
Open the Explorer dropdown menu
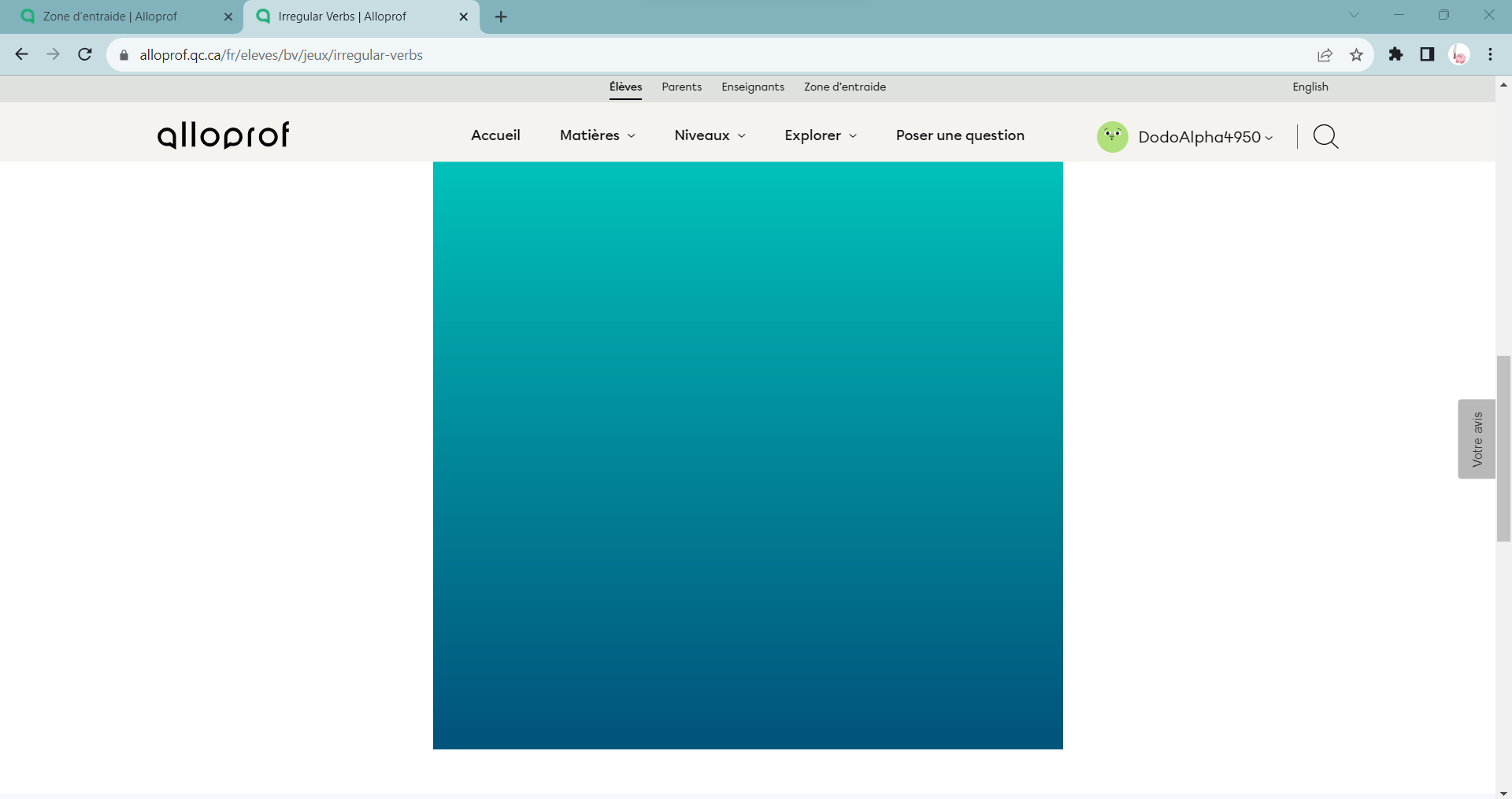pyautogui.click(x=820, y=135)
